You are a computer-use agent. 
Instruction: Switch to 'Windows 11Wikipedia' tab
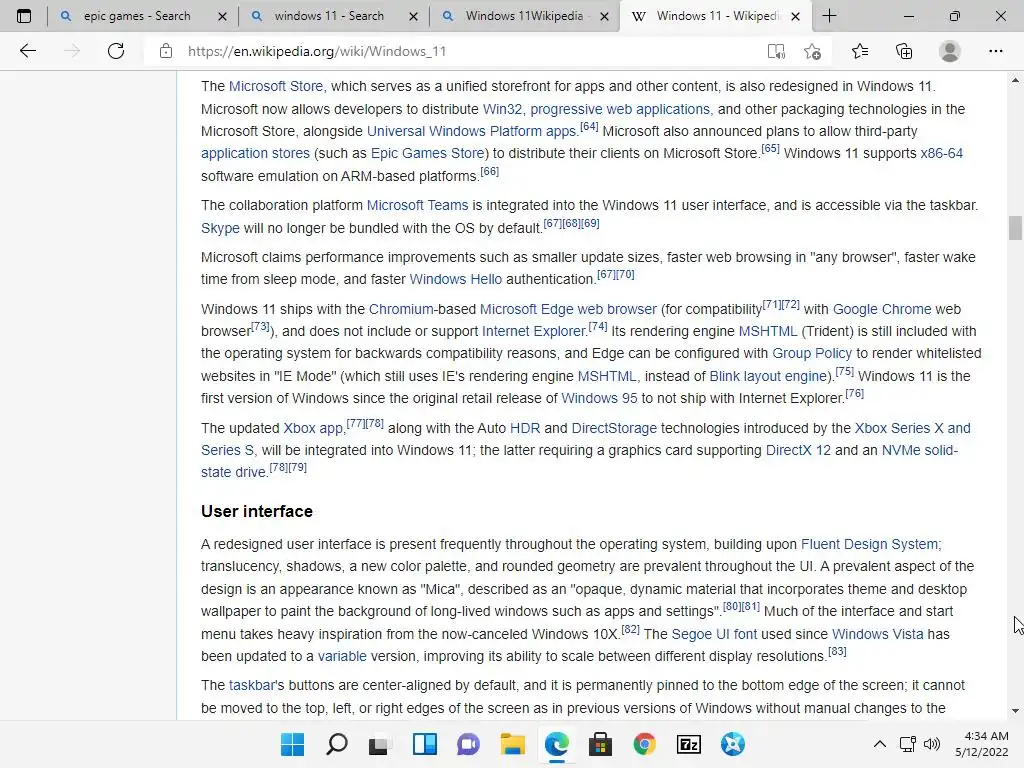tap(524, 16)
